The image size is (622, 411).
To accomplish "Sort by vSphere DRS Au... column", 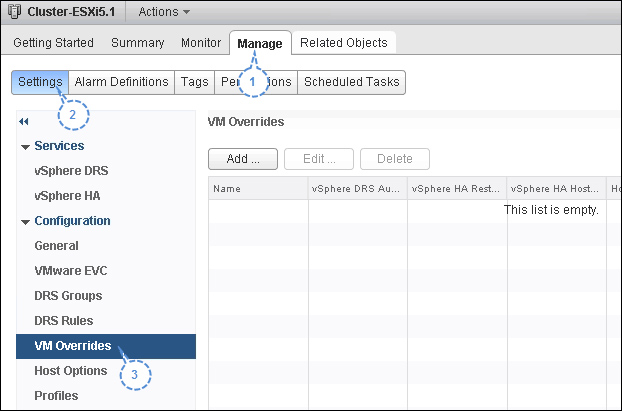I will [358, 188].
